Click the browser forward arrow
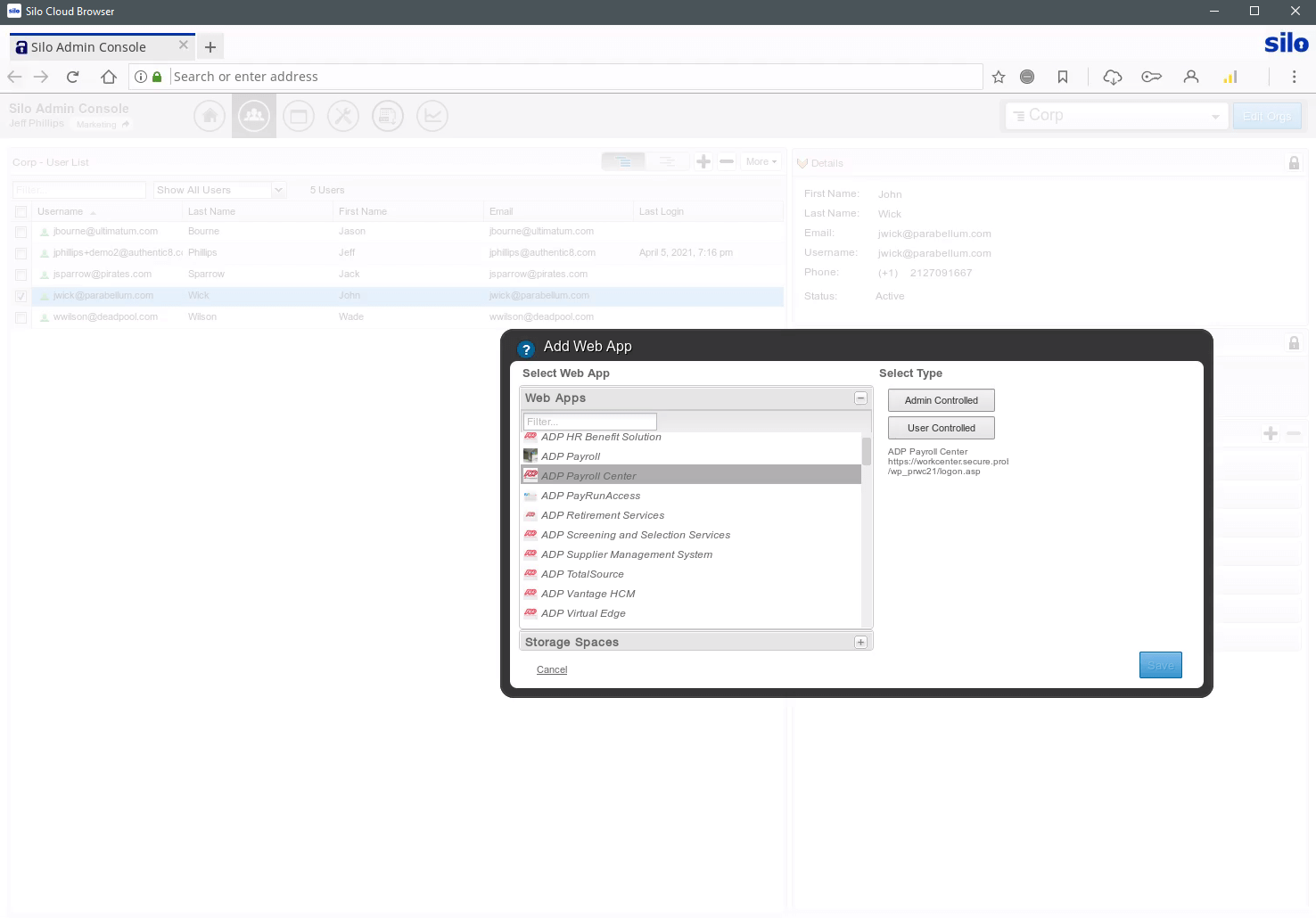1316x919 pixels. 41,77
